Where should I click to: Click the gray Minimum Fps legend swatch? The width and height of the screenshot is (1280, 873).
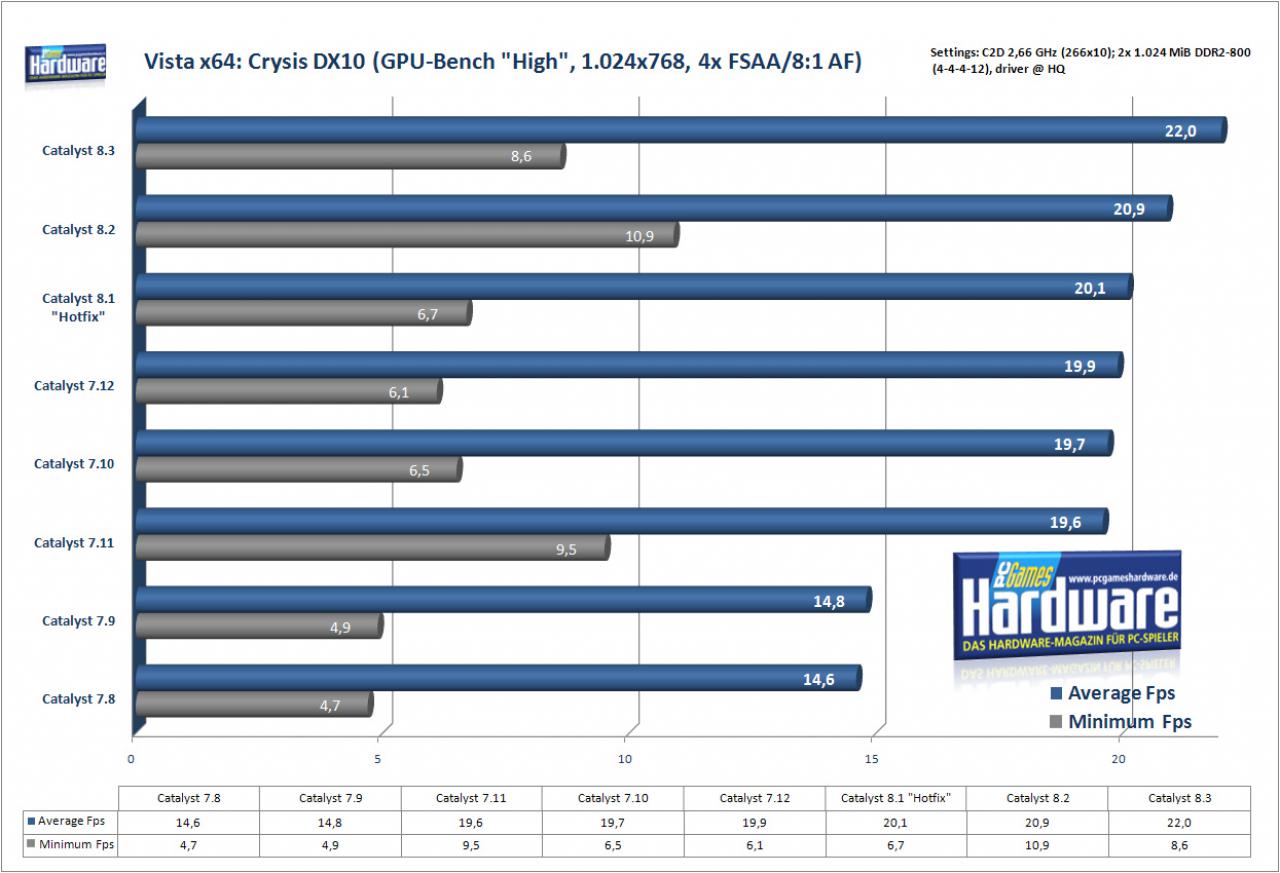coord(1056,722)
